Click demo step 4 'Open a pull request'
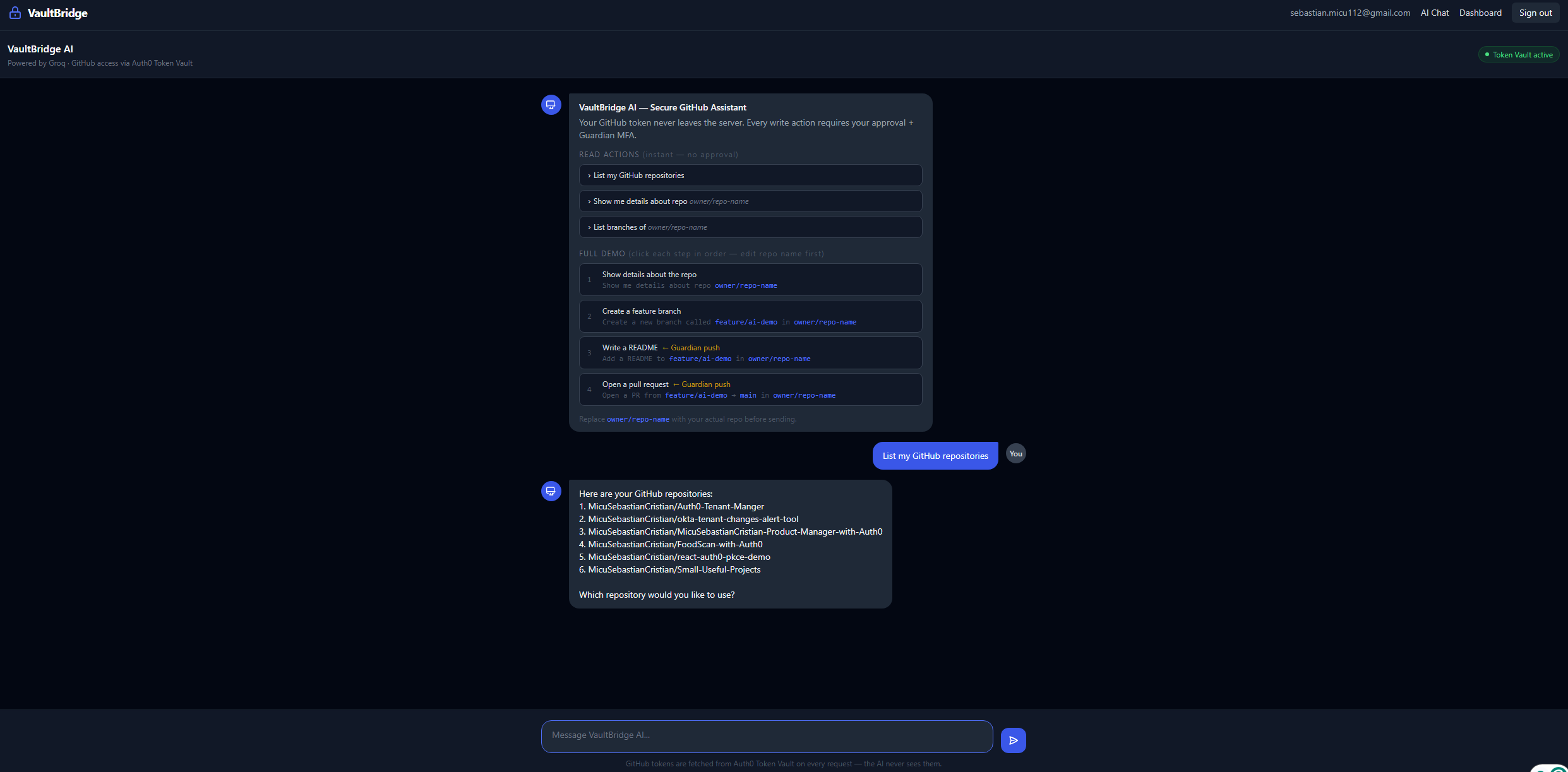This screenshot has height=772, width=1568. click(750, 389)
